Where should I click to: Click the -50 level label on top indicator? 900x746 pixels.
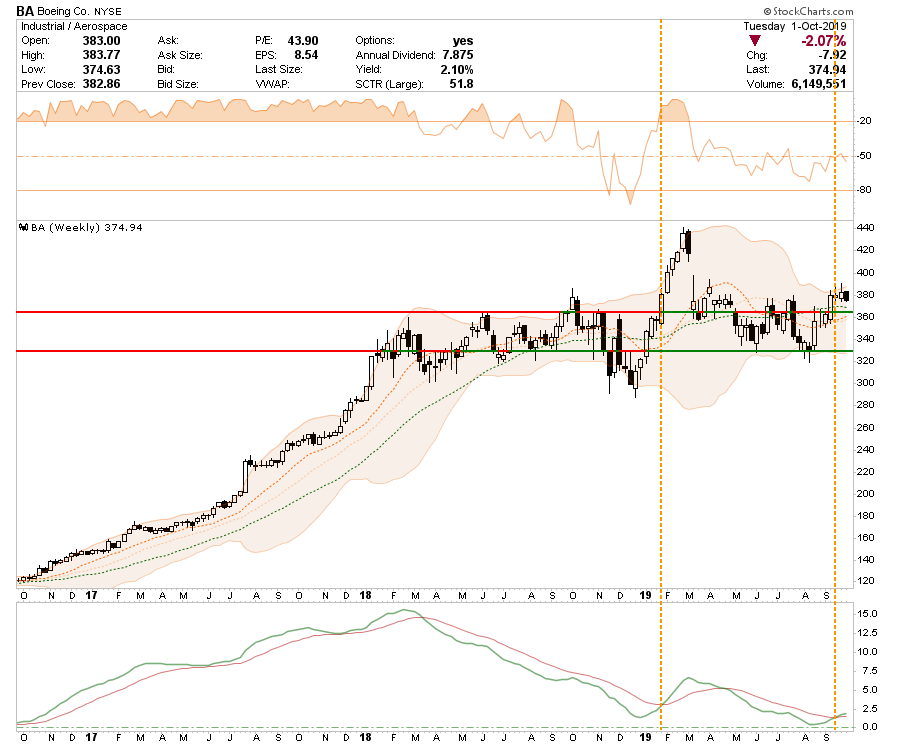click(x=864, y=156)
